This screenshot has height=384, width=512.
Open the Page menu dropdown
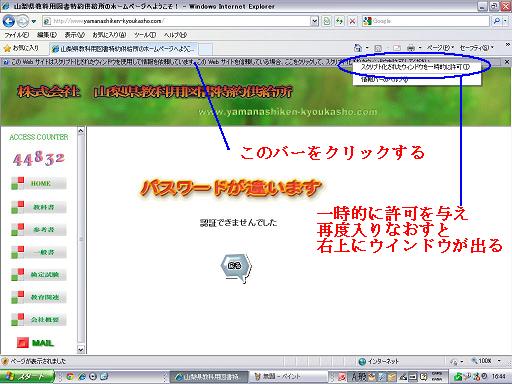coord(440,48)
